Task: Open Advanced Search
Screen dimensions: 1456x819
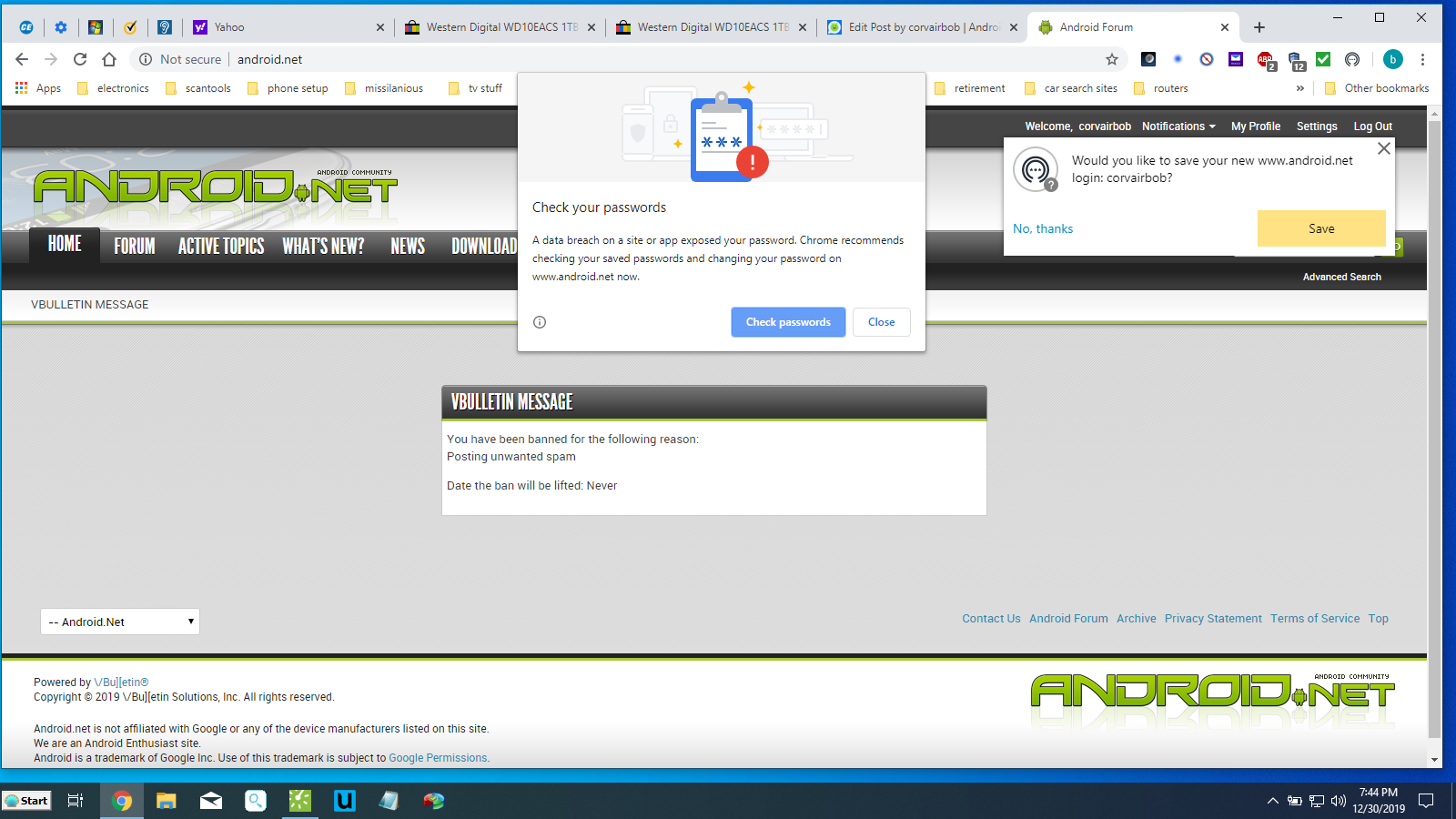Action: 1342,277
